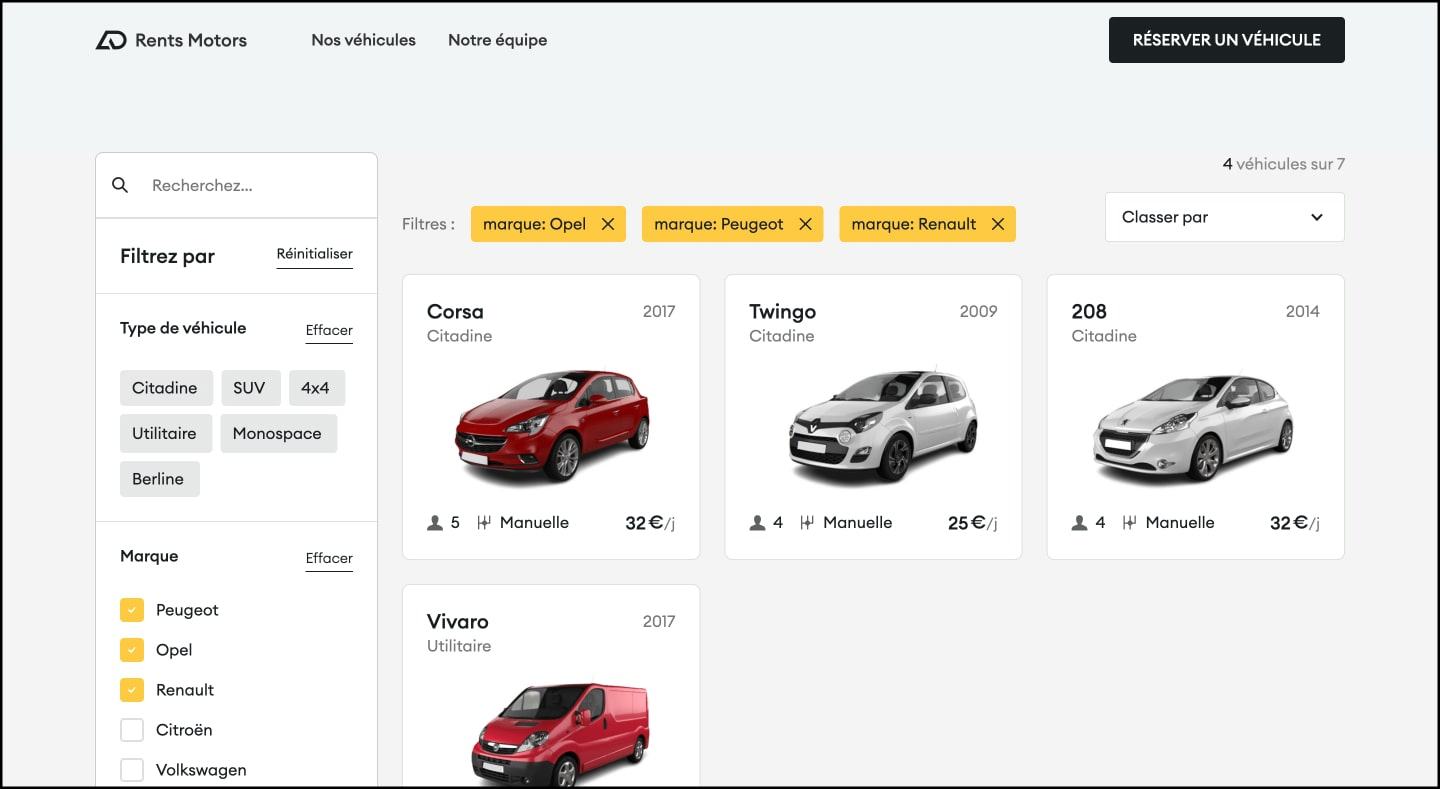Viewport: 1440px width, 789px height.
Task: Toggle the Berline vehicle type chip
Action: pos(158,479)
